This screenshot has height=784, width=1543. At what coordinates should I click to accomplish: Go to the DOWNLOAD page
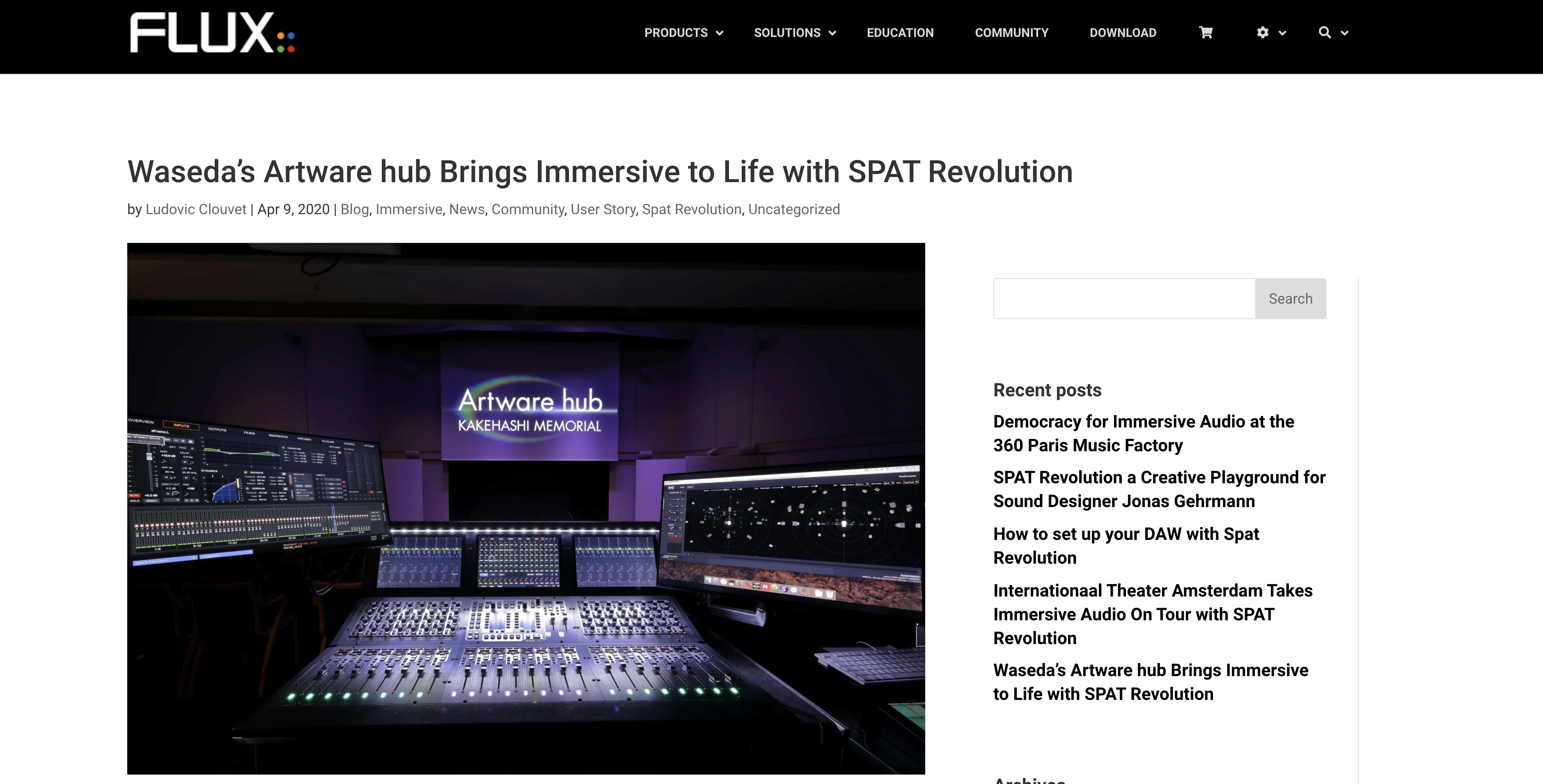tap(1123, 33)
